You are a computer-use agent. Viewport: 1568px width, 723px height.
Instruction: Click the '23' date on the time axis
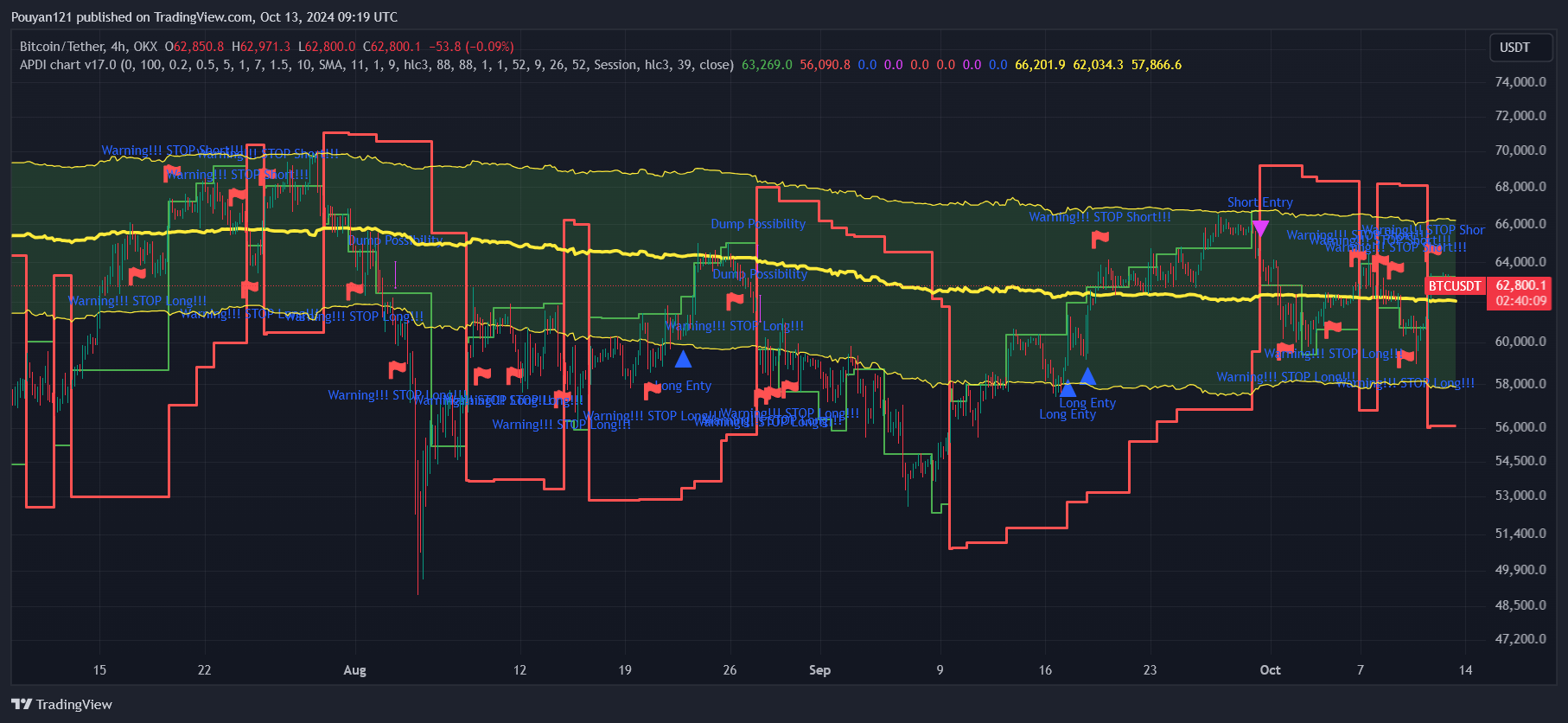coord(1150,670)
